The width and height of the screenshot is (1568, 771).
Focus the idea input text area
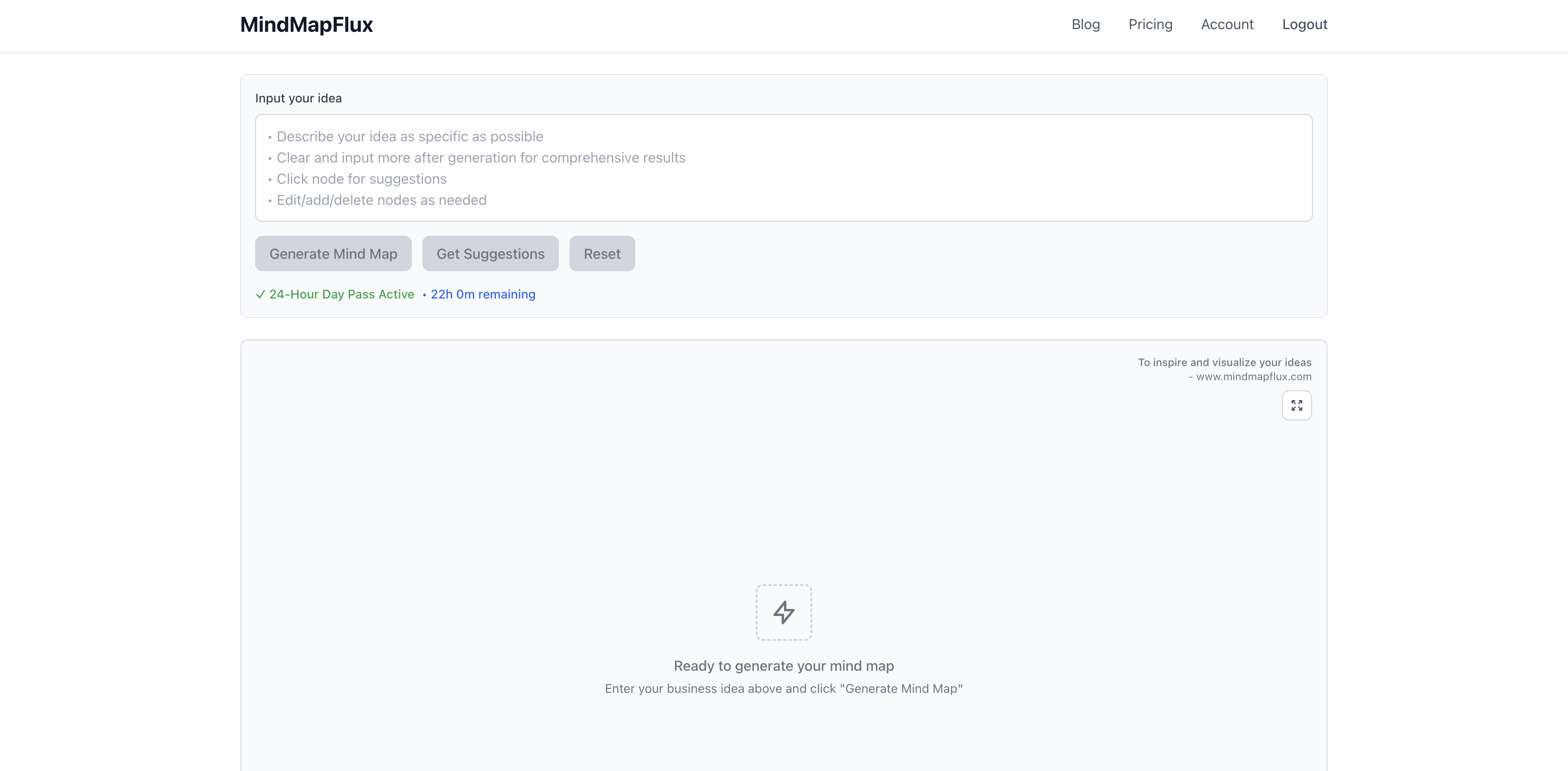tap(784, 167)
